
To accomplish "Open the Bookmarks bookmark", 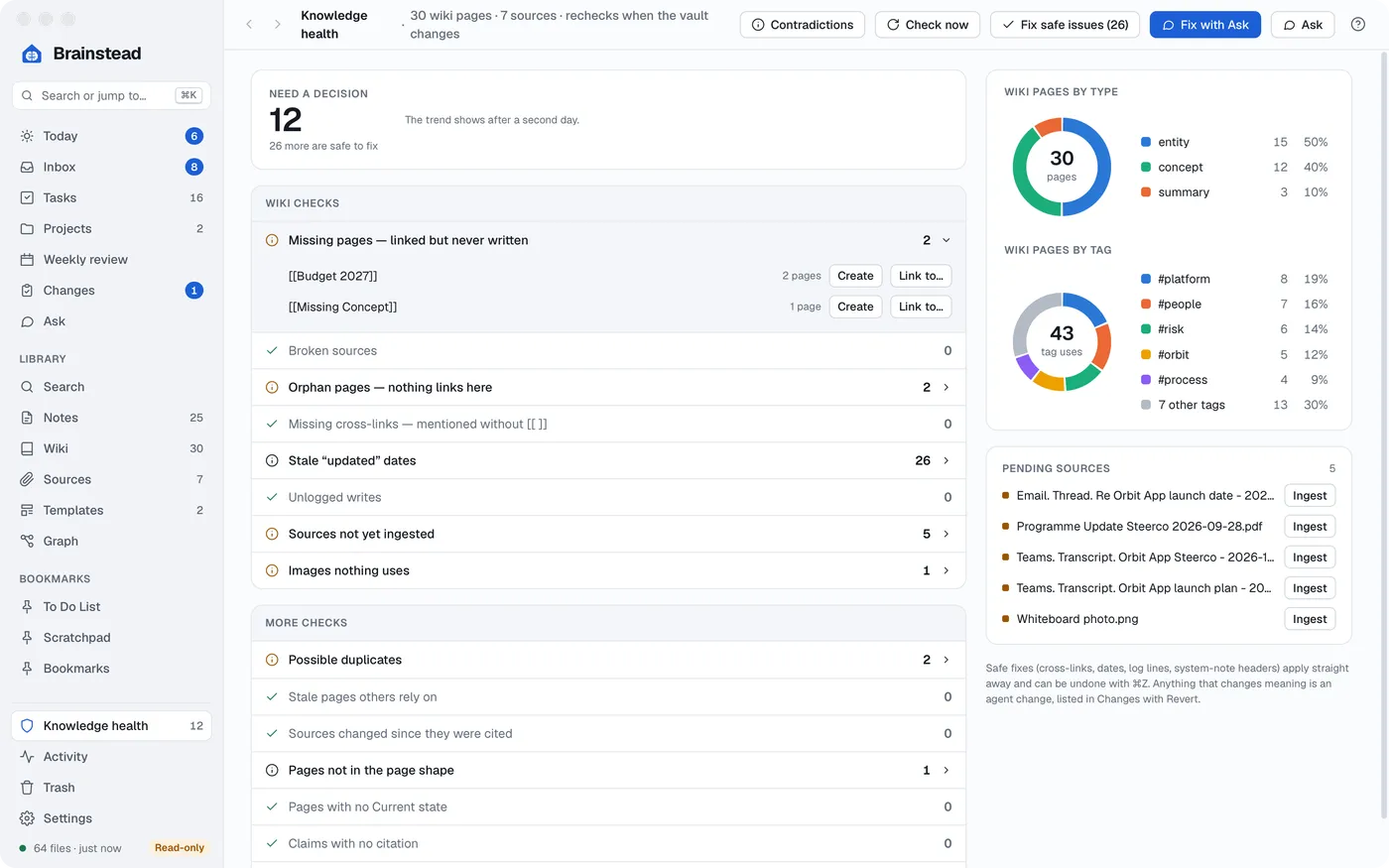I will pyautogui.click(x=111, y=669).
